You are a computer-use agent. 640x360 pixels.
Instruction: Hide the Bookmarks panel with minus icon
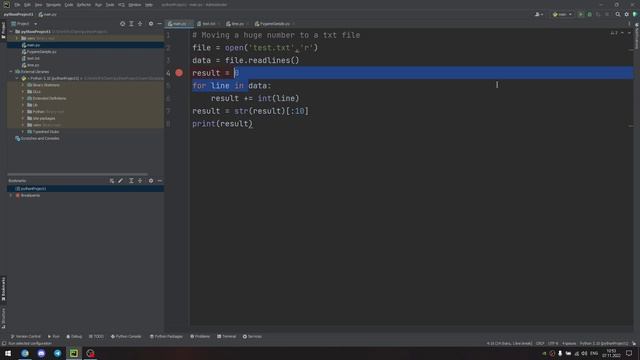(160, 181)
